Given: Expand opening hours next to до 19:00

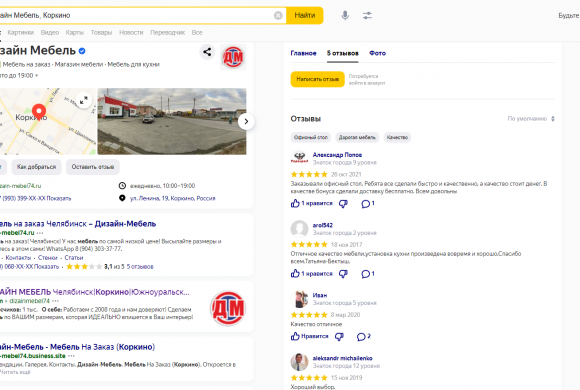Looking at the screenshot, I should [37, 75].
